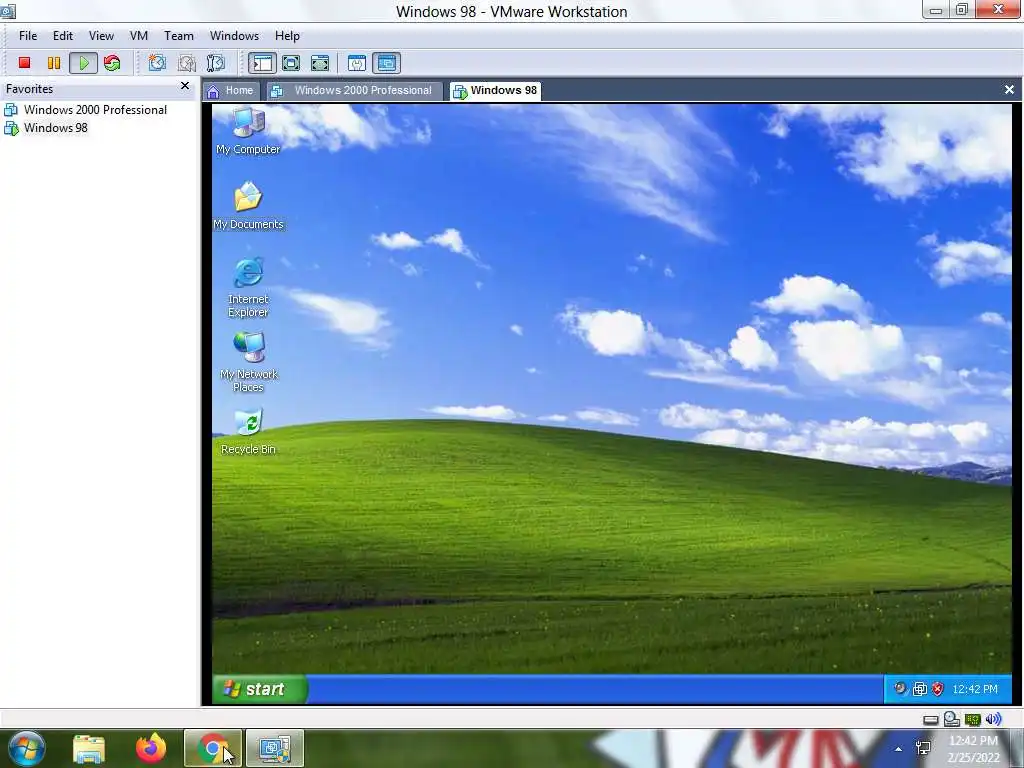Viewport: 1024px width, 768px height.
Task: Click the yellow Suspend VM button
Action: pos(54,63)
